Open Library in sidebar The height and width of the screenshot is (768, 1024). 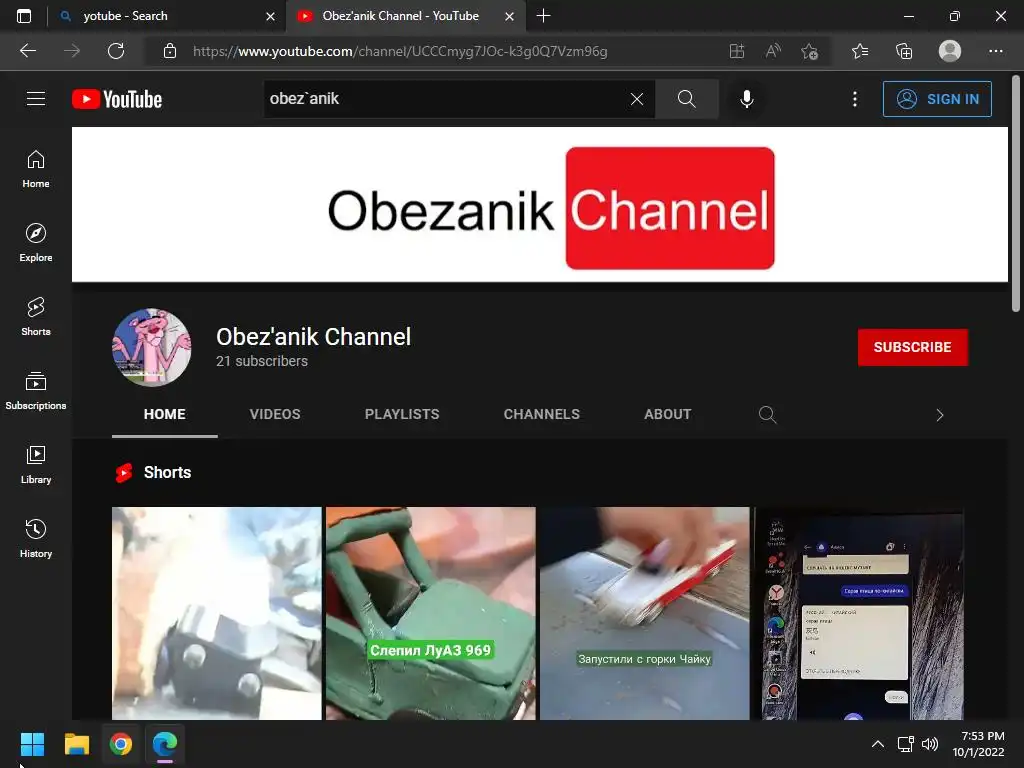36,464
